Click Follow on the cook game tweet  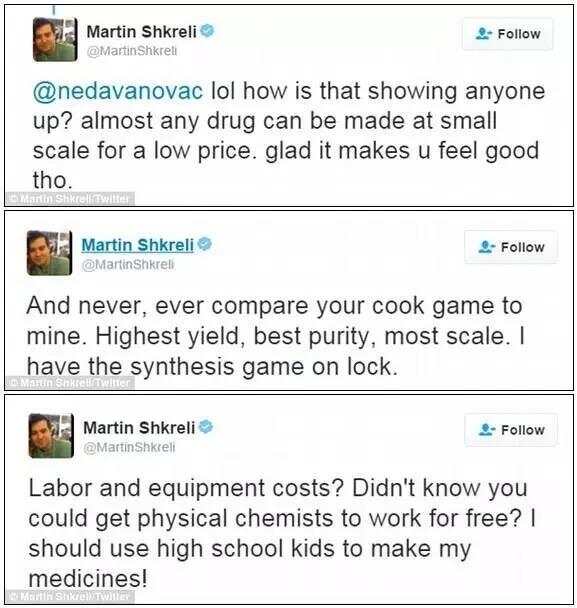click(x=511, y=247)
